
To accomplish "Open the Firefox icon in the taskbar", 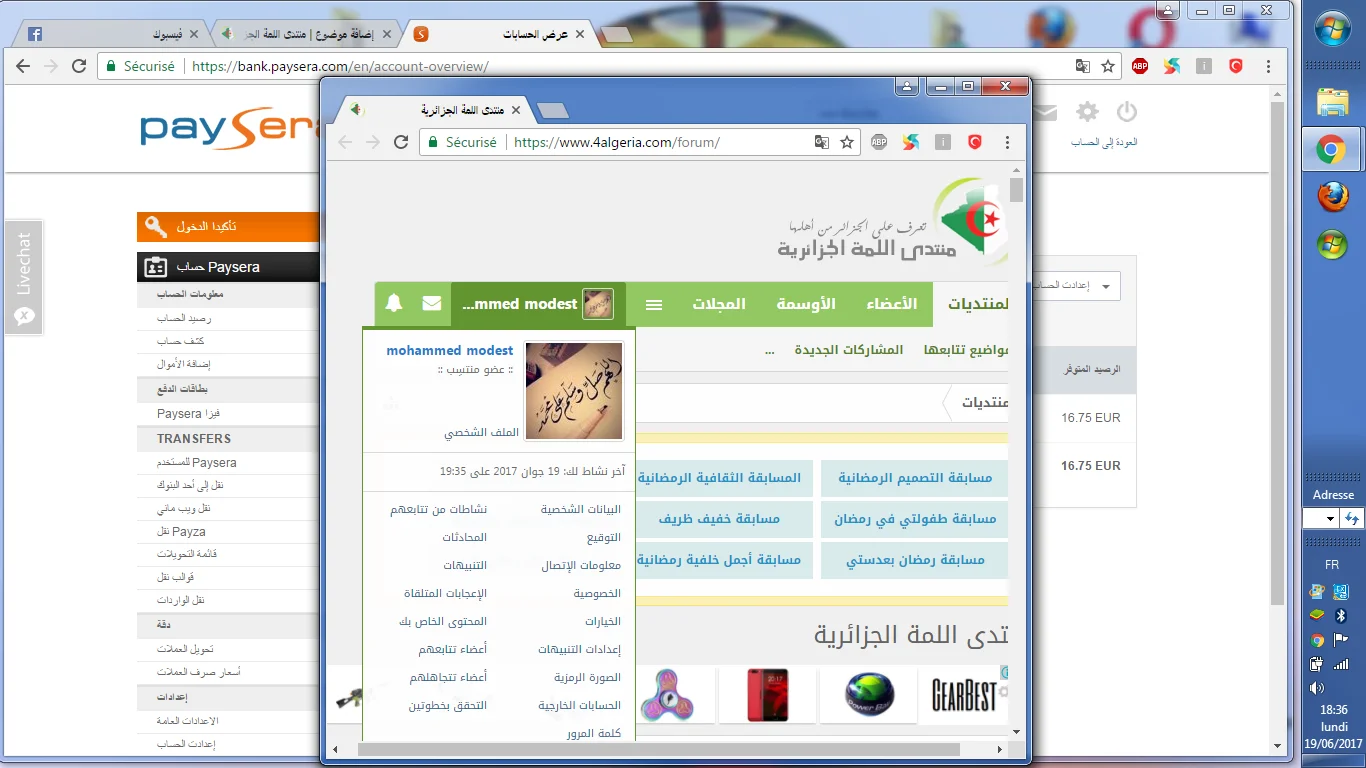I will [1332, 198].
